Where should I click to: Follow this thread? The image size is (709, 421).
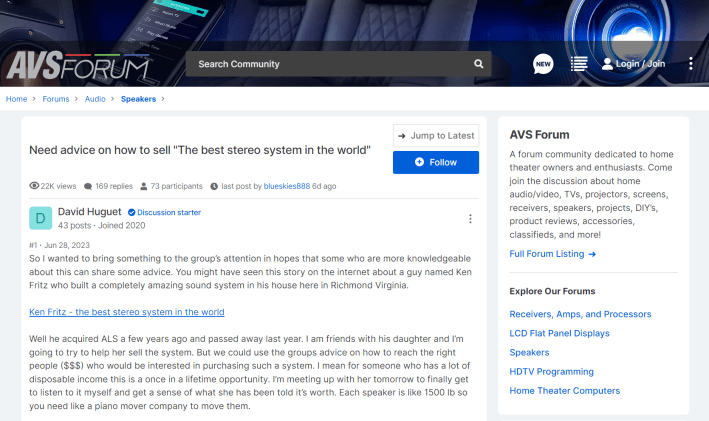(x=436, y=162)
